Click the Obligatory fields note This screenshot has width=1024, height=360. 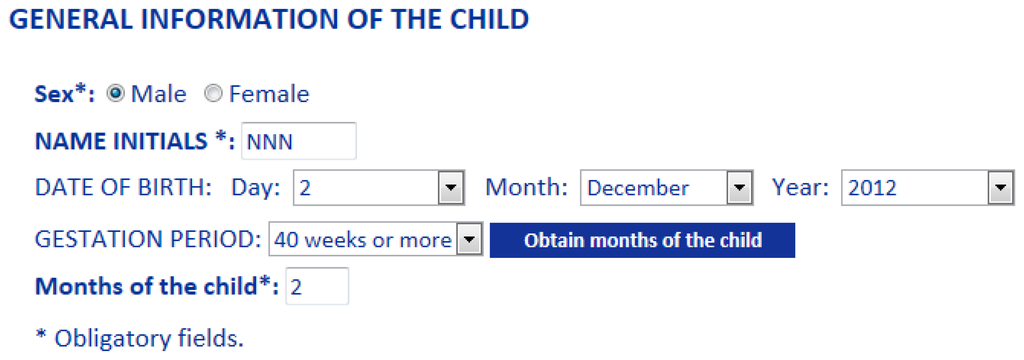[x=139, y=338]
